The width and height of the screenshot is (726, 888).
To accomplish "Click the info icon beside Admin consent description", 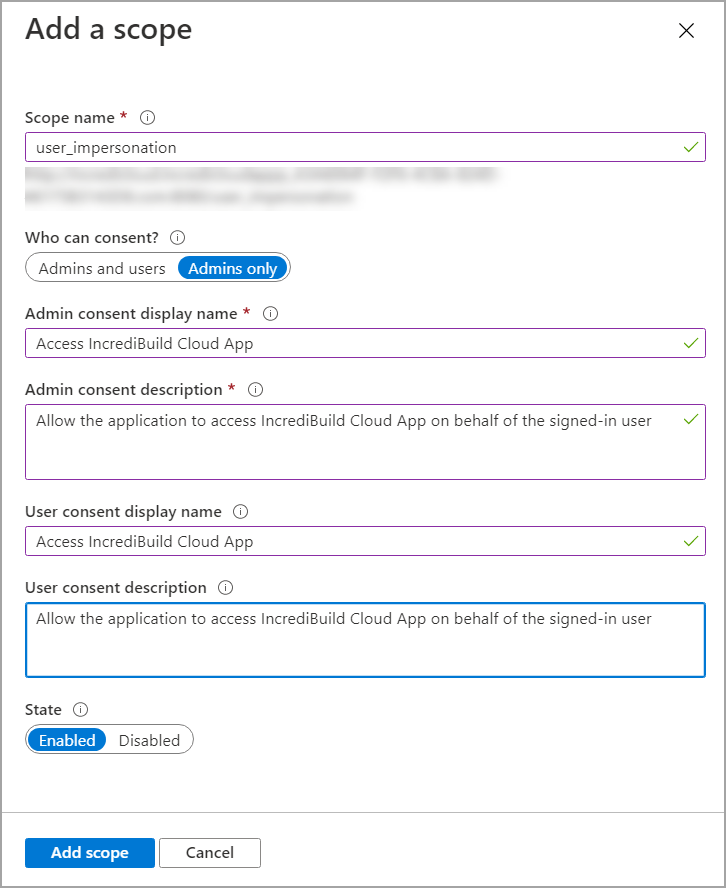I will [255, 389].
